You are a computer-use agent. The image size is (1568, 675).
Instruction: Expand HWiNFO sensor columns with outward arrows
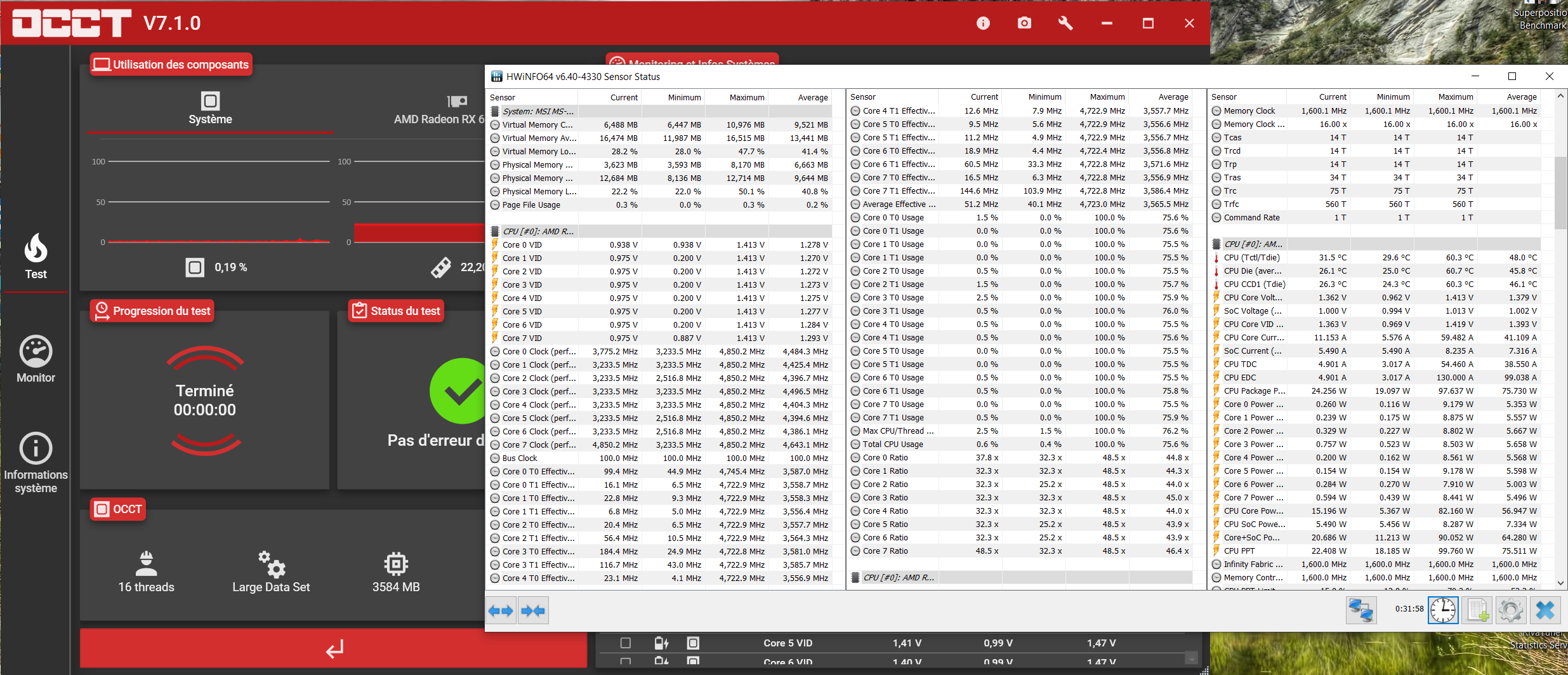[501, 611]
